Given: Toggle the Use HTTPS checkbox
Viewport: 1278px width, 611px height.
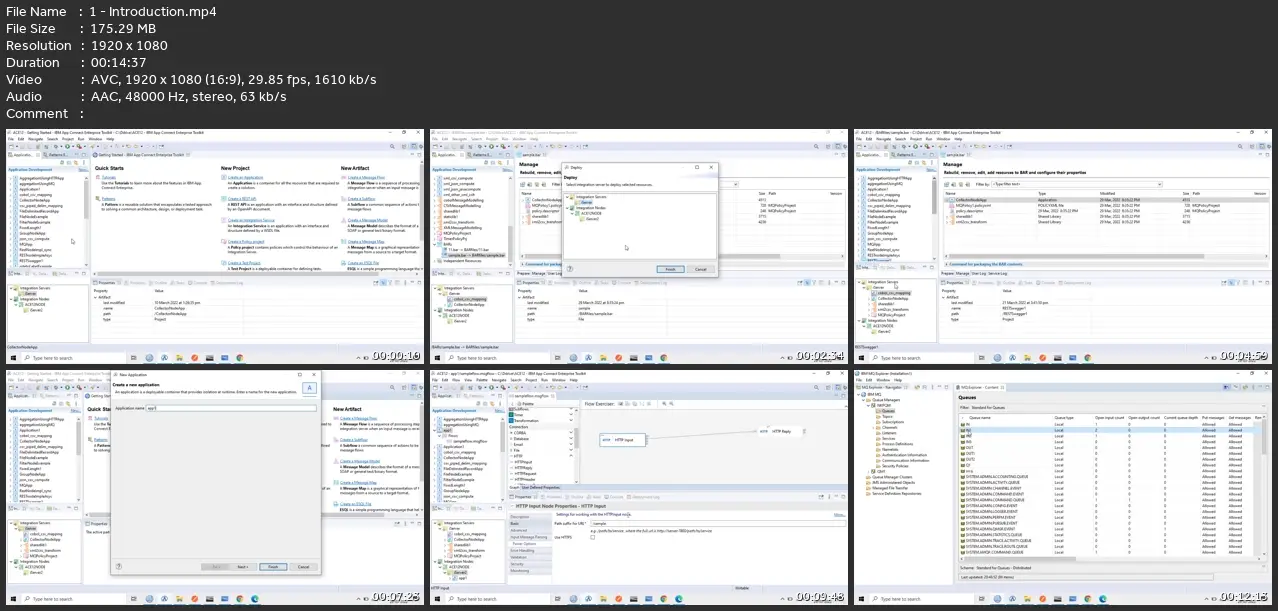Looking at the screenshot, I should pos(592,537).
